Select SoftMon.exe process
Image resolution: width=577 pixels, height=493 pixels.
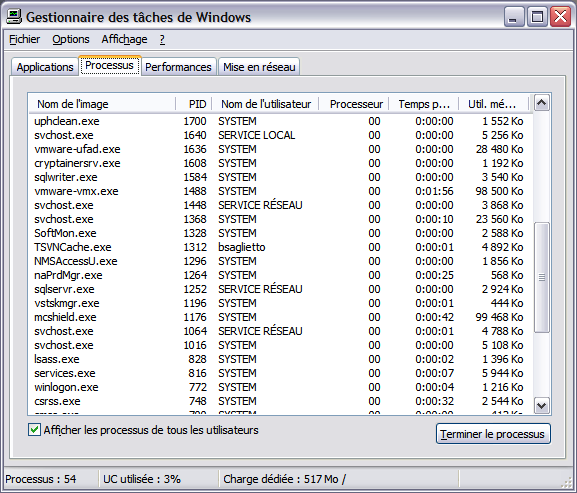pyautogui.click(x=280, y=233)
